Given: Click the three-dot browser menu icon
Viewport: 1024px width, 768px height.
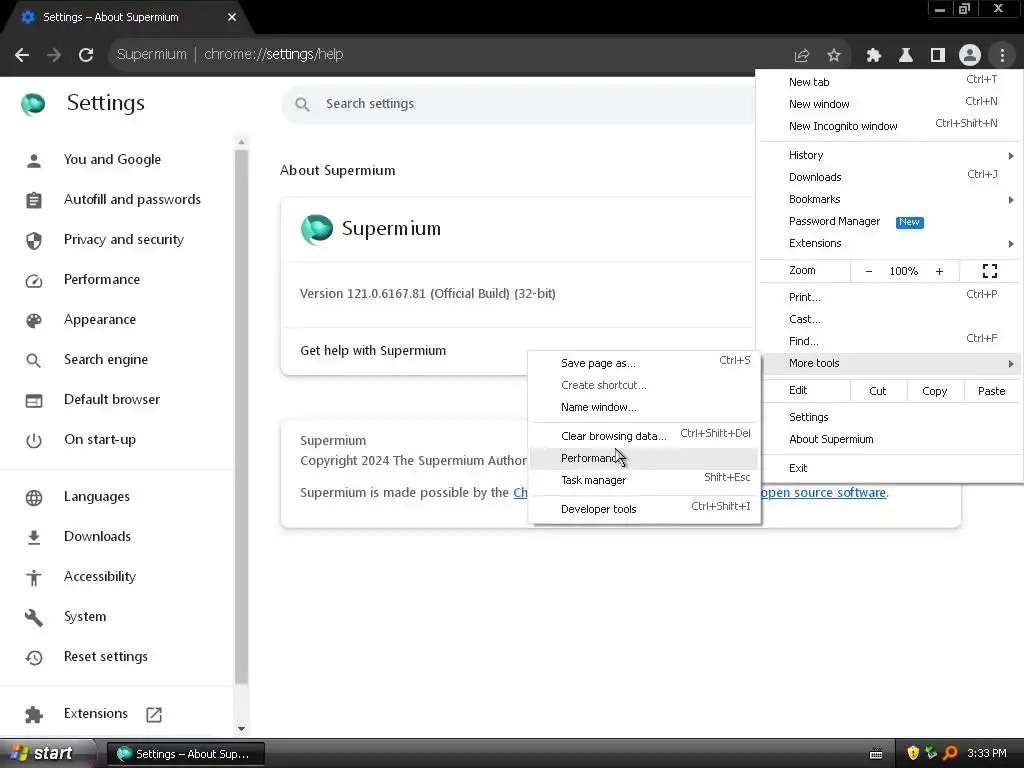Looking at the screenshot, I should (x=1002, y=55).
